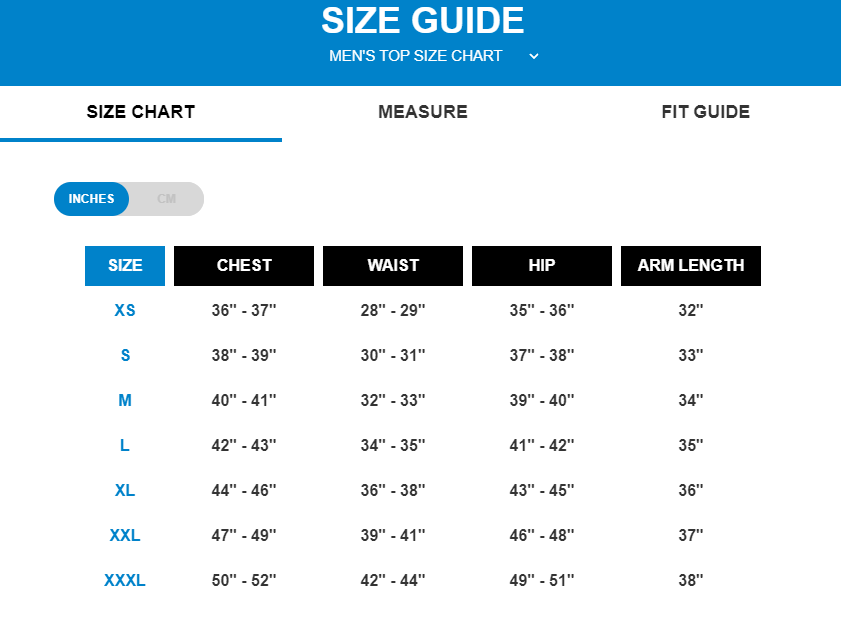This screenshot has height=634, width=841.
Task: Click the Arm Length column header
Action: [691, 266]
